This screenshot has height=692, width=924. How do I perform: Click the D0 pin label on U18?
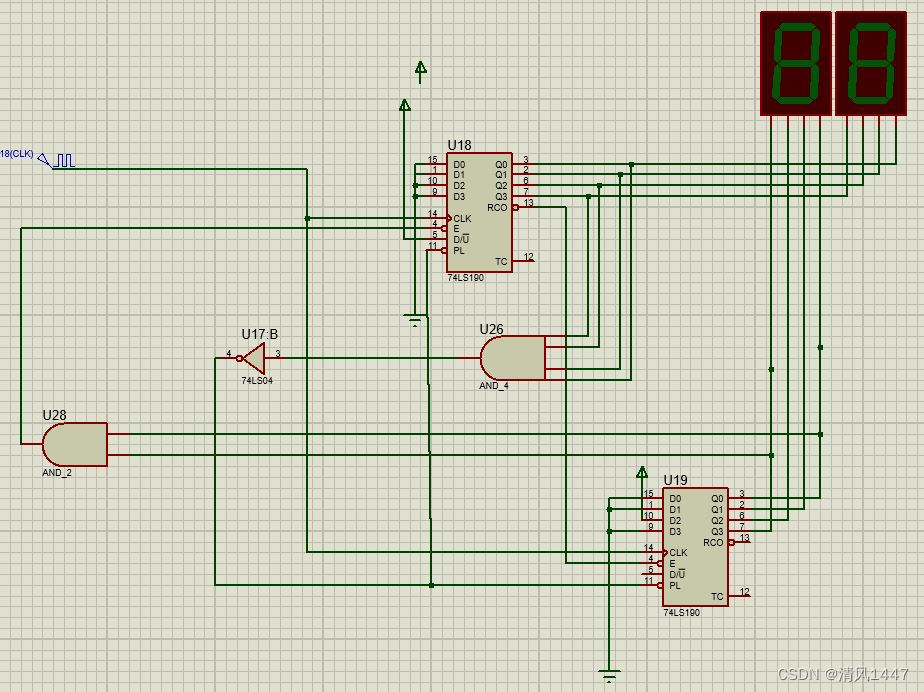point(459,164)
